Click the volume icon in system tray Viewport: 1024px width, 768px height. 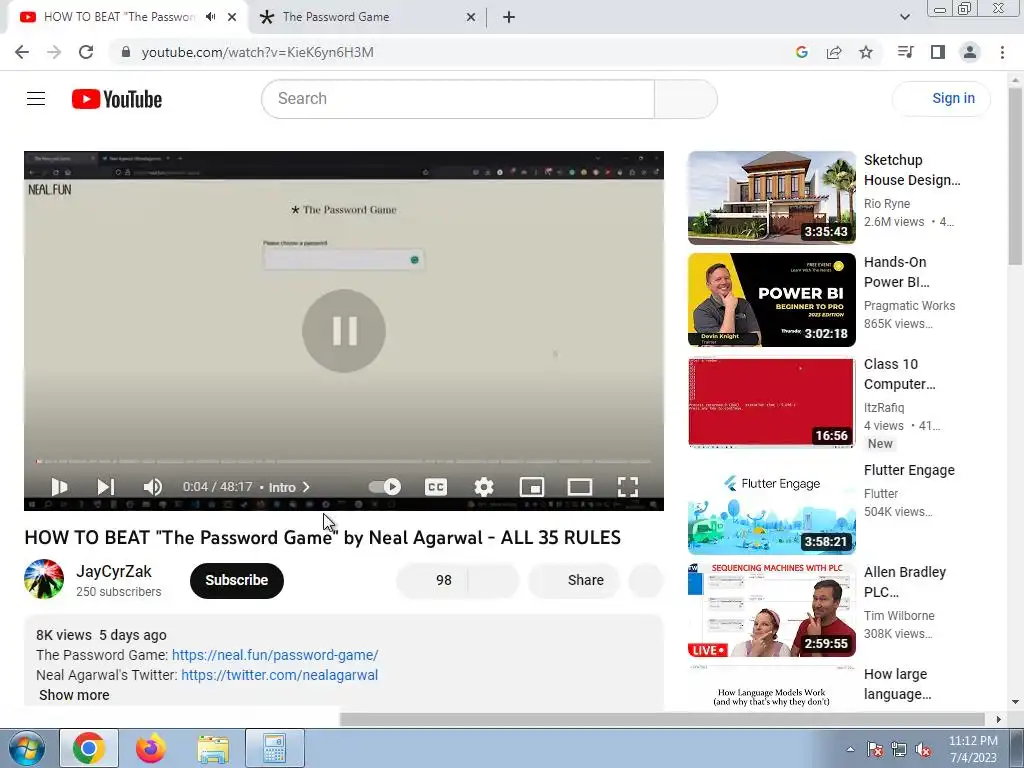click(923, 749)
